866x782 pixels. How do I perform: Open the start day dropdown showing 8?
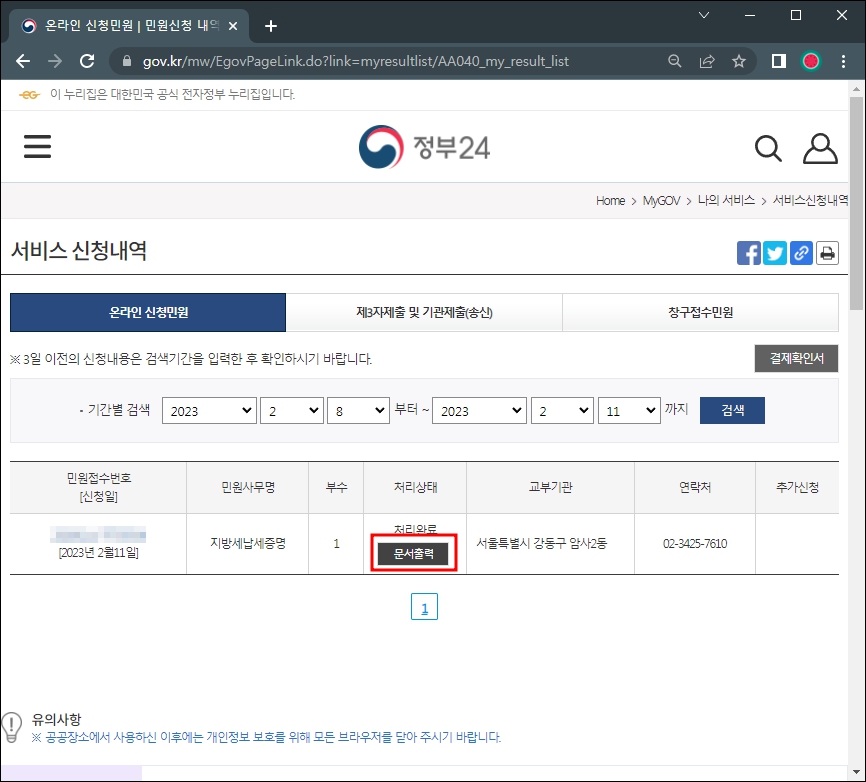[x=358, y=410]
